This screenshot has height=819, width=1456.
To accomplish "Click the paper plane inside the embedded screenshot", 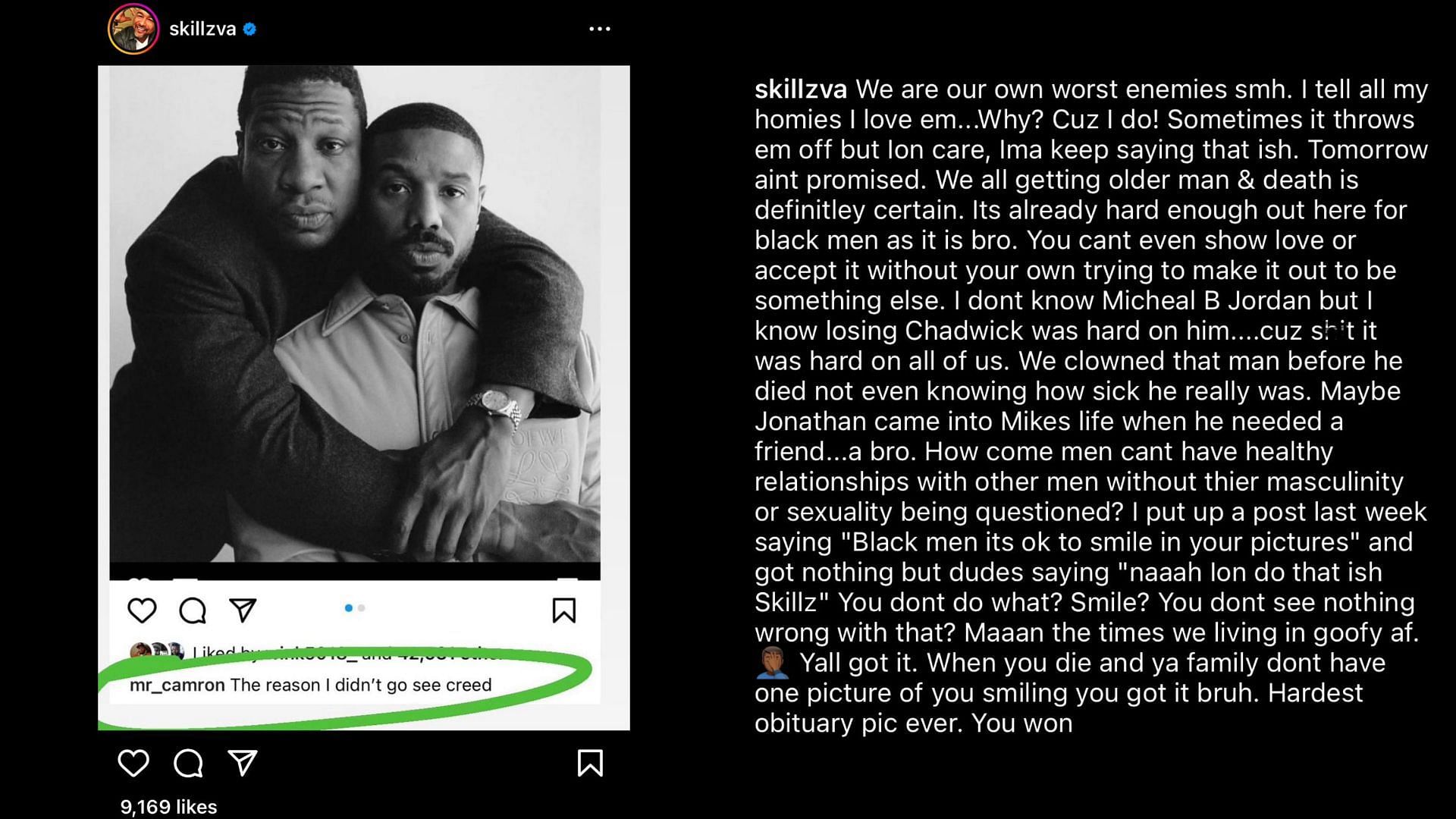I will click(243, 610).
